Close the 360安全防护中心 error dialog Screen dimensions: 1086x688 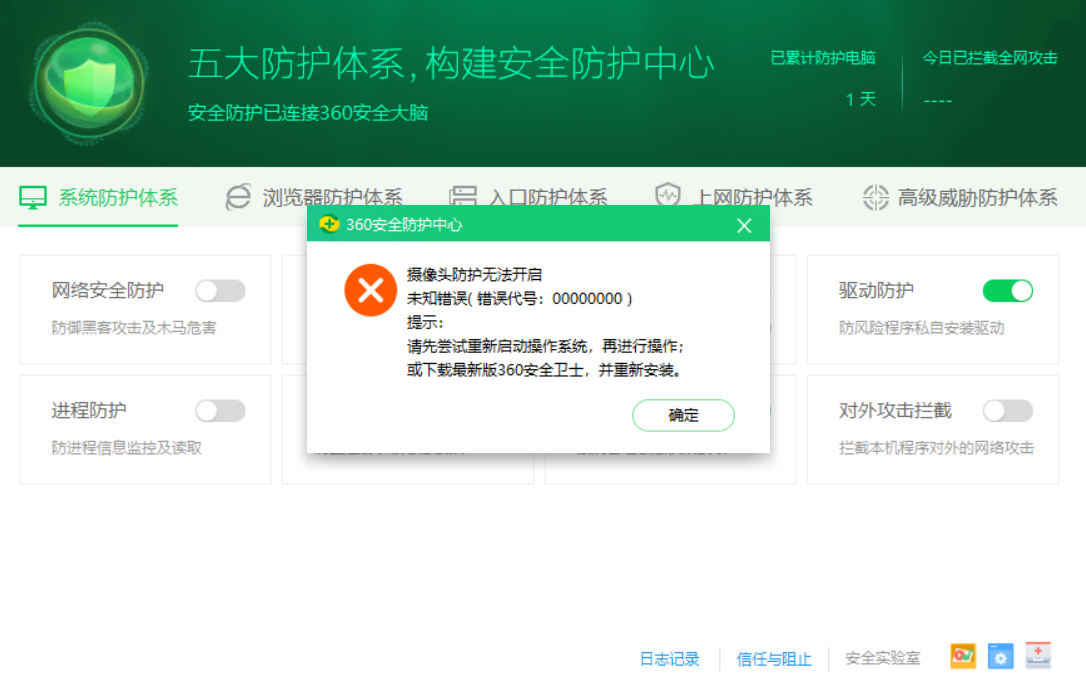744,226
